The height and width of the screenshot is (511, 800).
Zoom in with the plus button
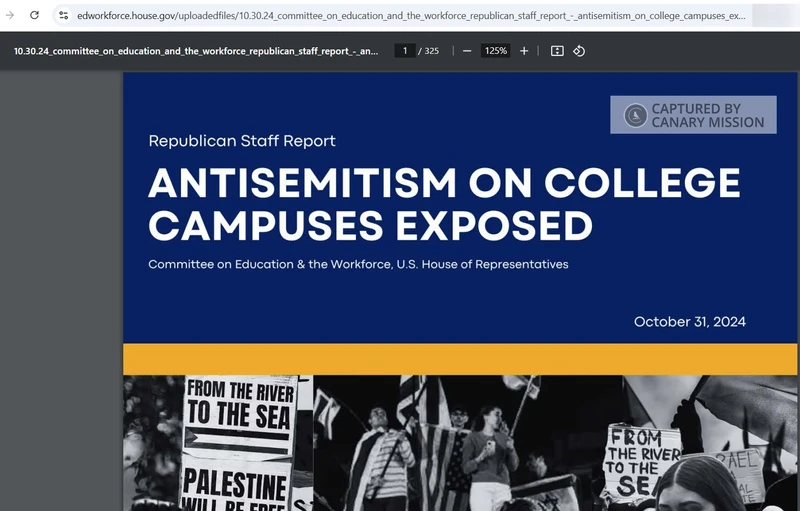[524, 51]
